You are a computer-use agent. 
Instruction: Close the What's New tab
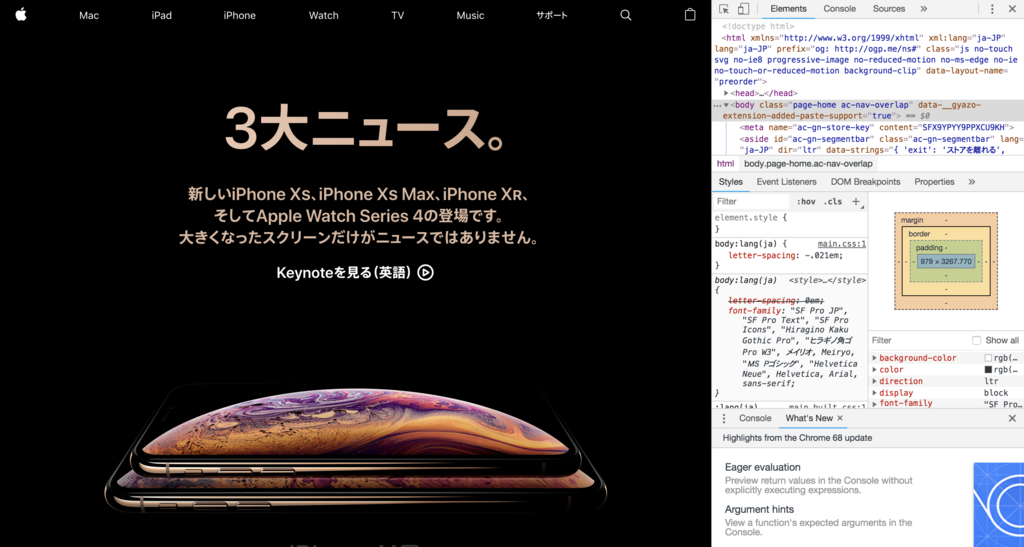click(840, 418)
